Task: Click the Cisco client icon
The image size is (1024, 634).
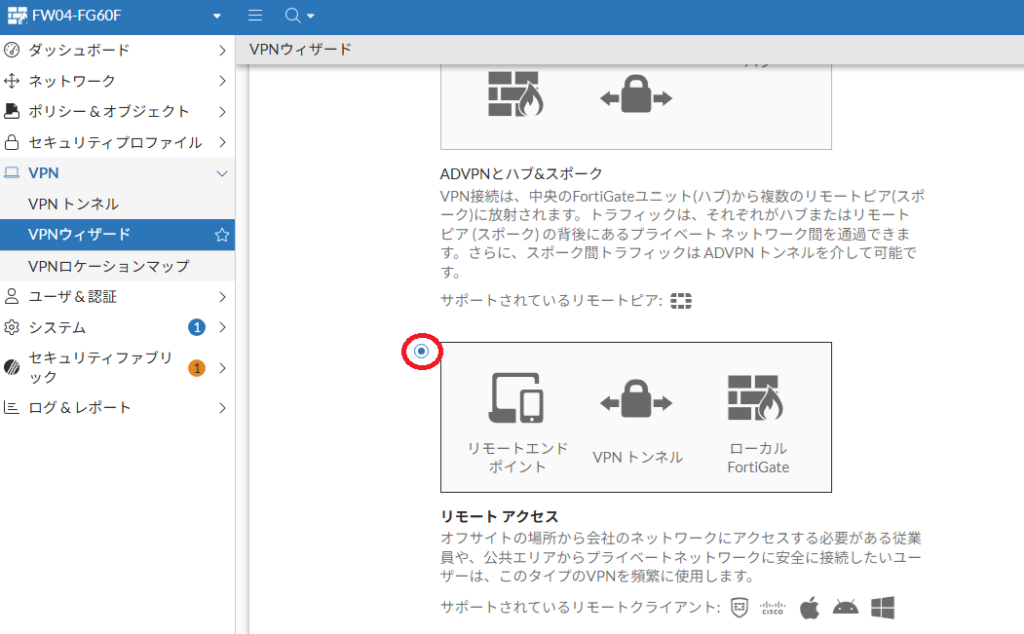Action: 773,609
